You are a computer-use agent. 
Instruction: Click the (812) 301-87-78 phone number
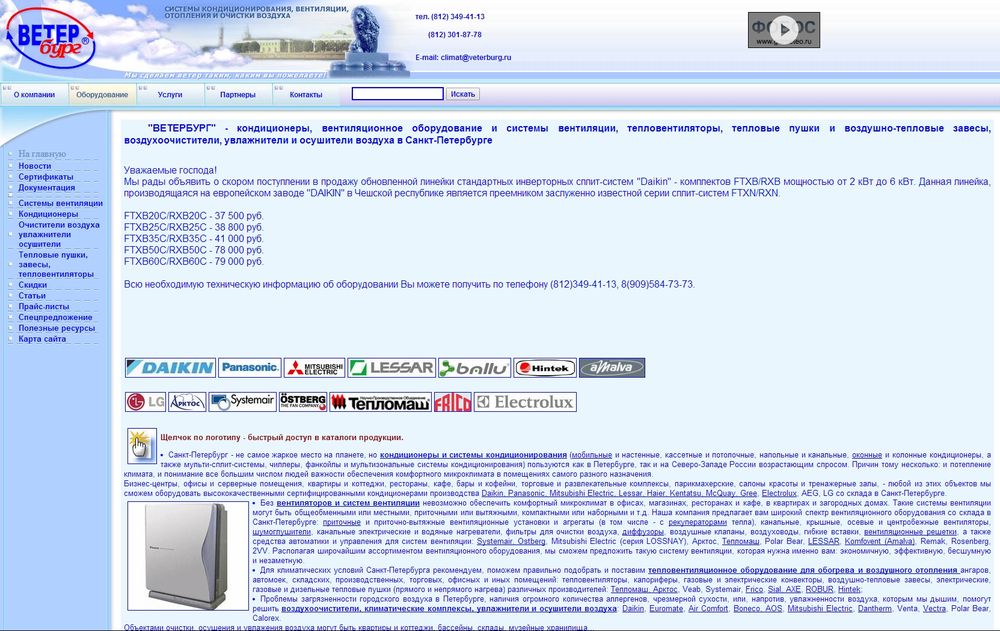(x=455, y=34)
